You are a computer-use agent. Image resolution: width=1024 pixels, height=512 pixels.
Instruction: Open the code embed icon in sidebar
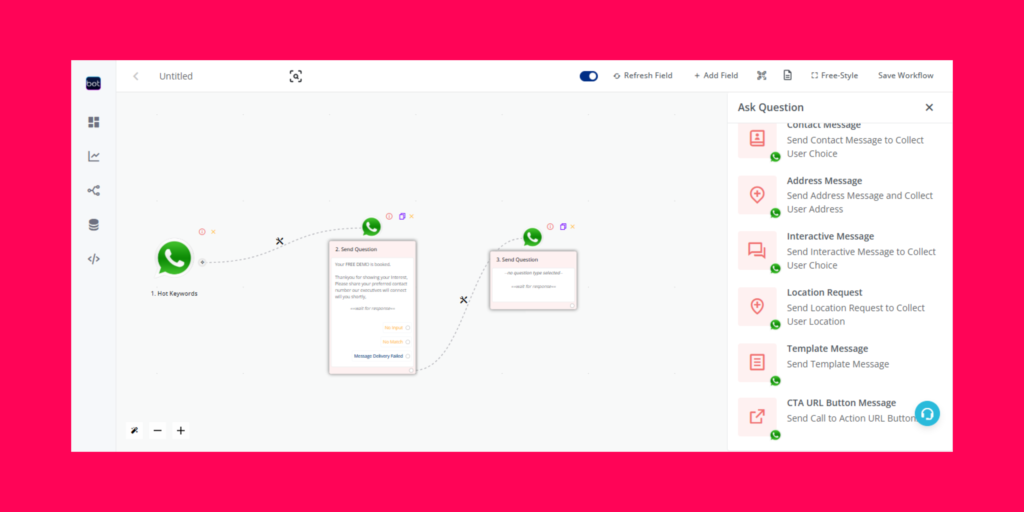(x=94, y=259)
